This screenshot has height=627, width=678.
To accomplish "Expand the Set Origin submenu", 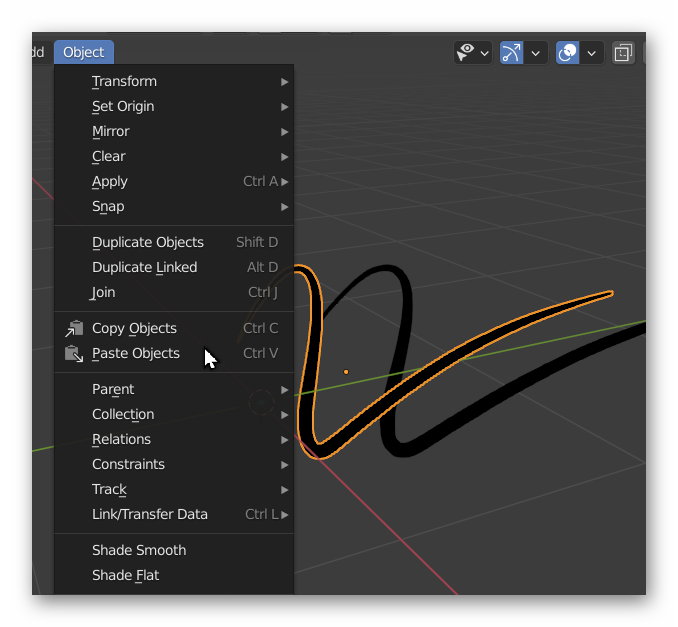I will pyautogui.click(x=174, y=106).
